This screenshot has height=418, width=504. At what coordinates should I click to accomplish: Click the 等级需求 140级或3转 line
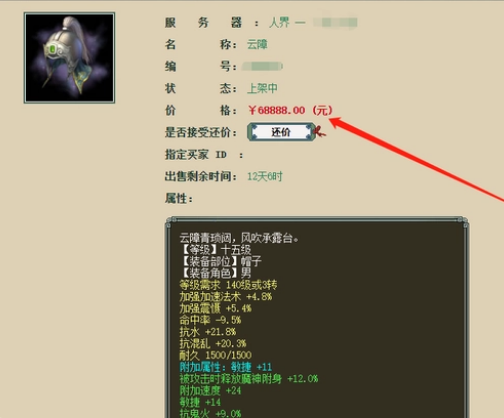coord(228,285)
